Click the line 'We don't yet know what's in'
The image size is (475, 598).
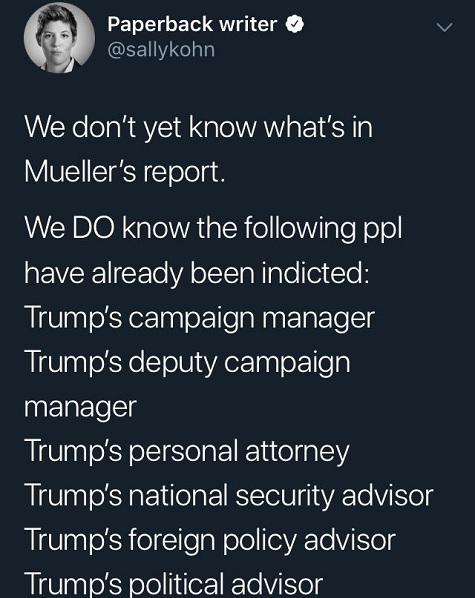[x=198, y=127]
